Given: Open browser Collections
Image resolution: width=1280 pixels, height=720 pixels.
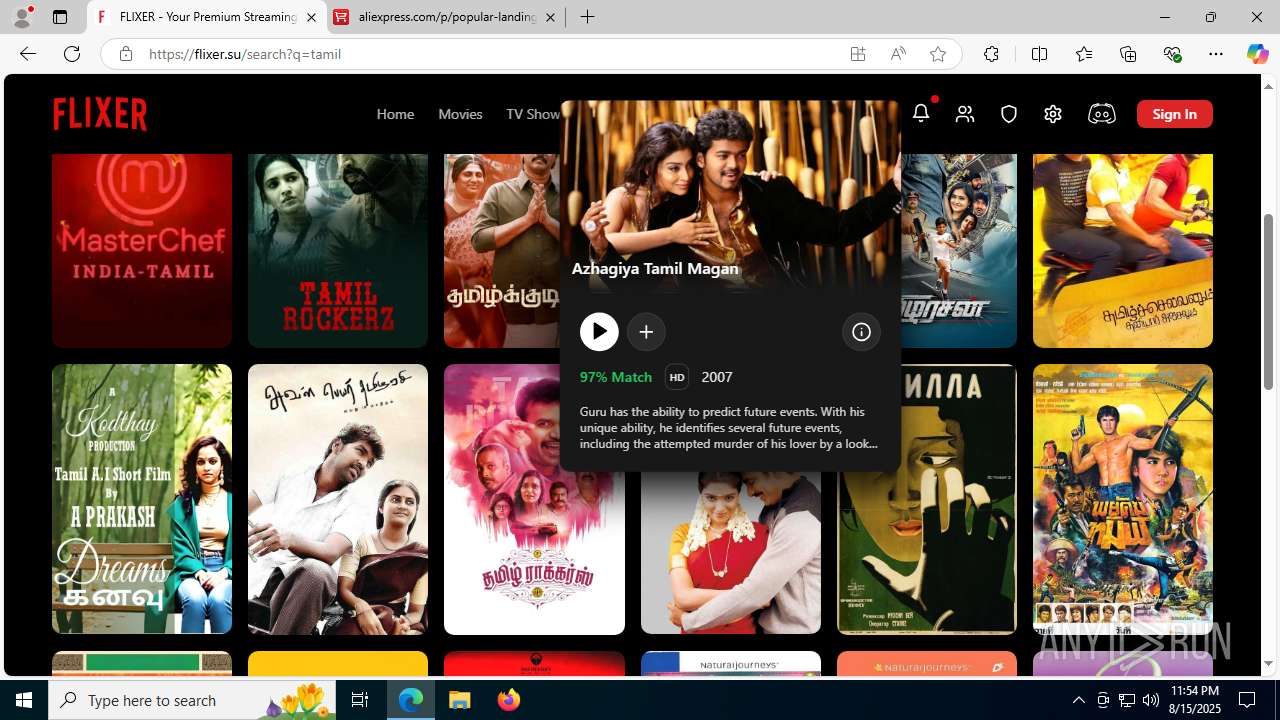Looking at the screenshot, I should pyautogui.click(x=1128, y=54).
